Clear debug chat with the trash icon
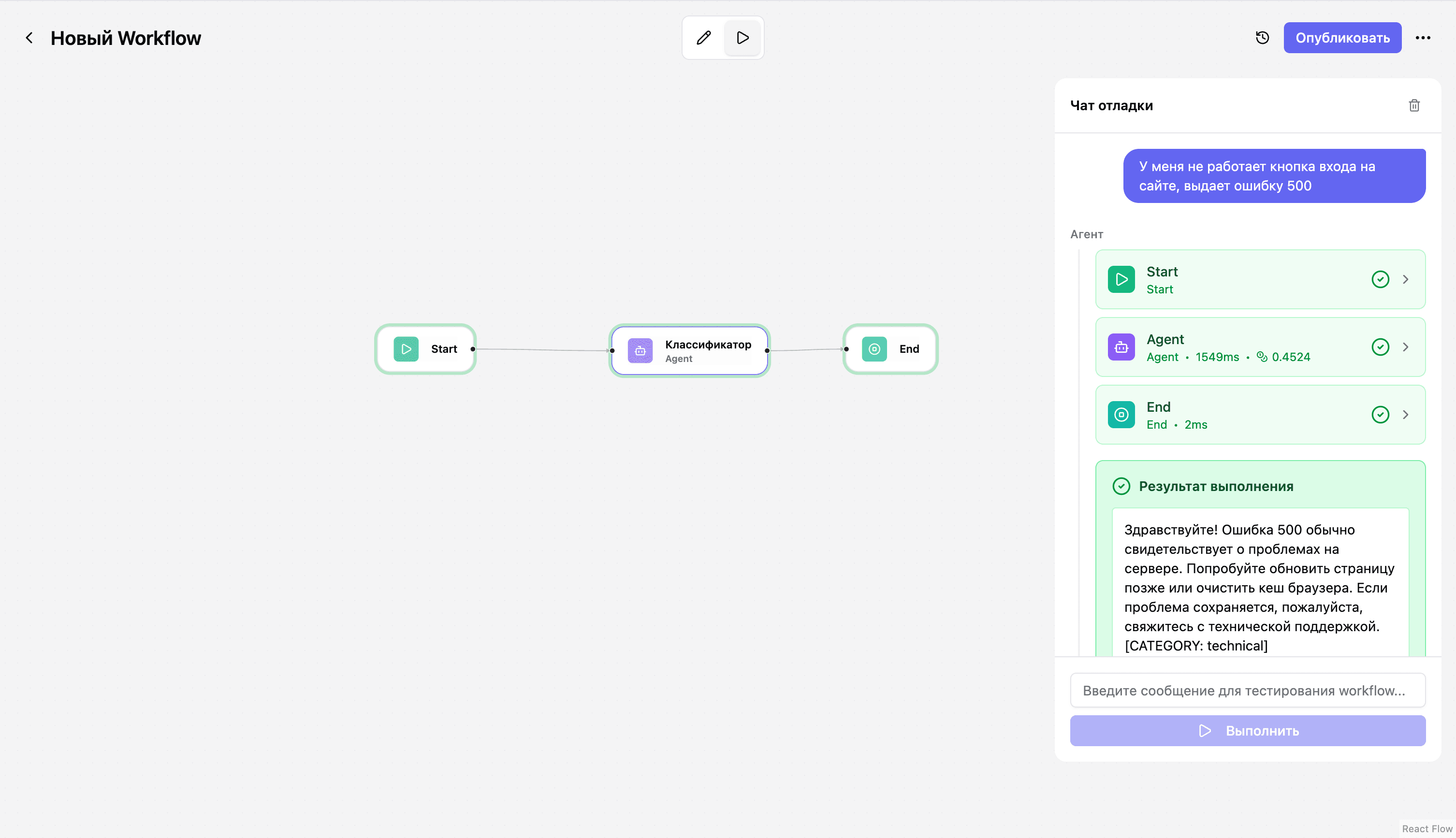 click(1415, 105)
